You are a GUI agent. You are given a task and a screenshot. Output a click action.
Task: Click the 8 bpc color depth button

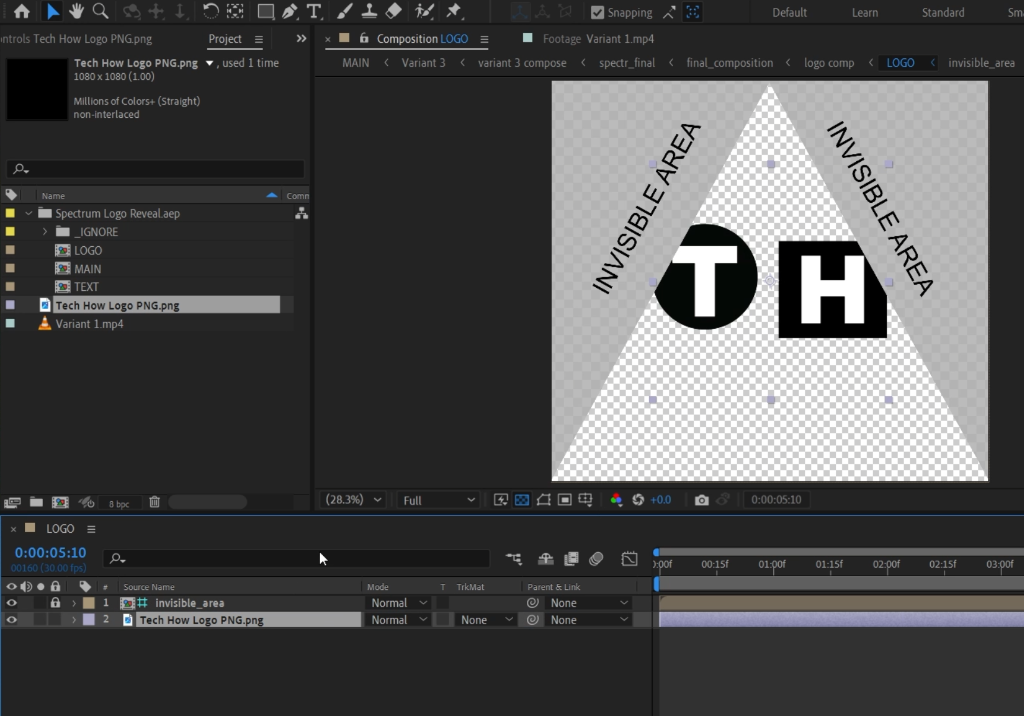(x=118, y=503)
